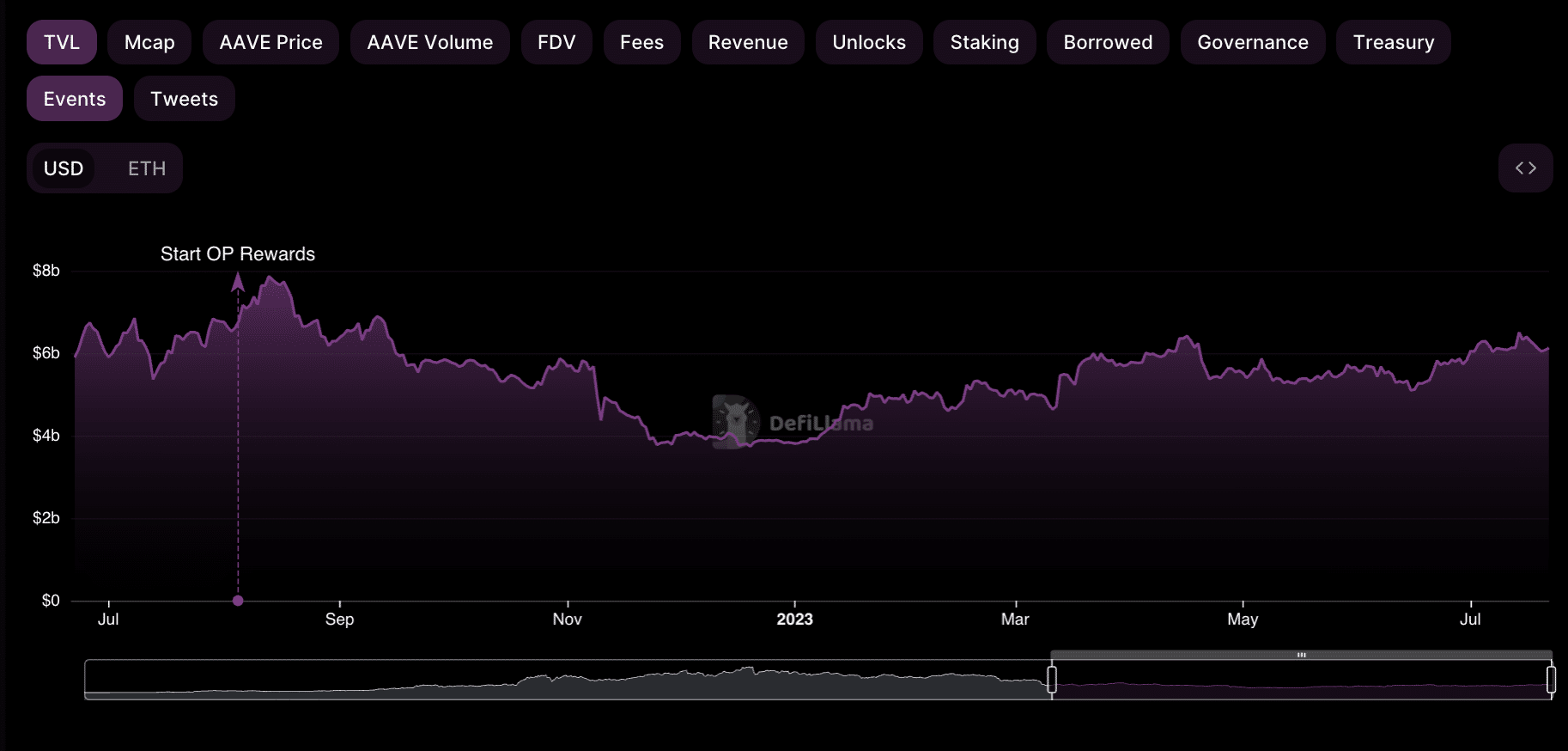The width and height of the screenshot is (1568, 751).
Task: Enable the Staking metric
Action: tap(985, 42)
